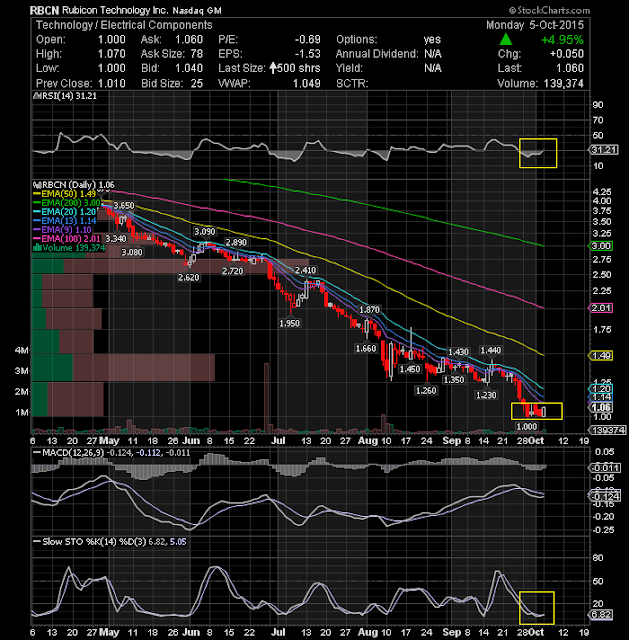The height and width of the screenshot is (640, 629).
Task: Click the Bid Size value 25
Action: click(197, 83)
